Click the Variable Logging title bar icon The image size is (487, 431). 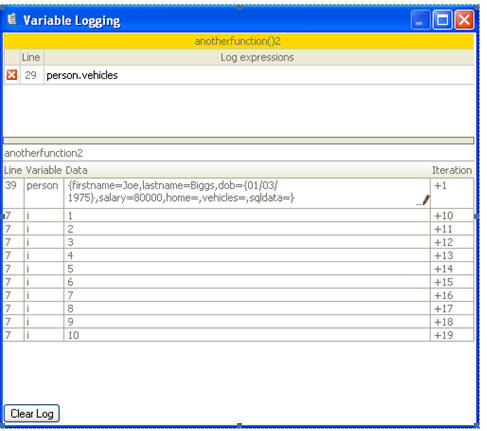pos(12,19)
